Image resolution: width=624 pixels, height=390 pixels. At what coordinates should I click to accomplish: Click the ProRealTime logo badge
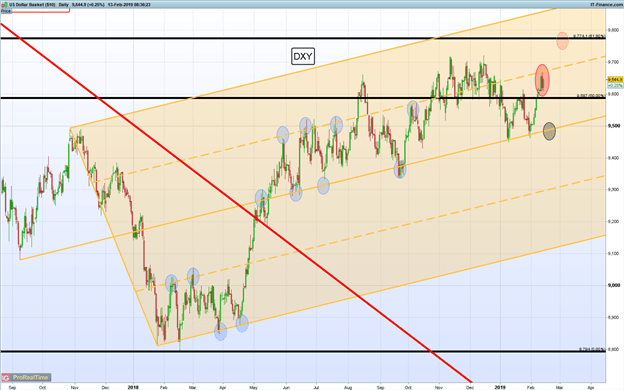[26, 377]
